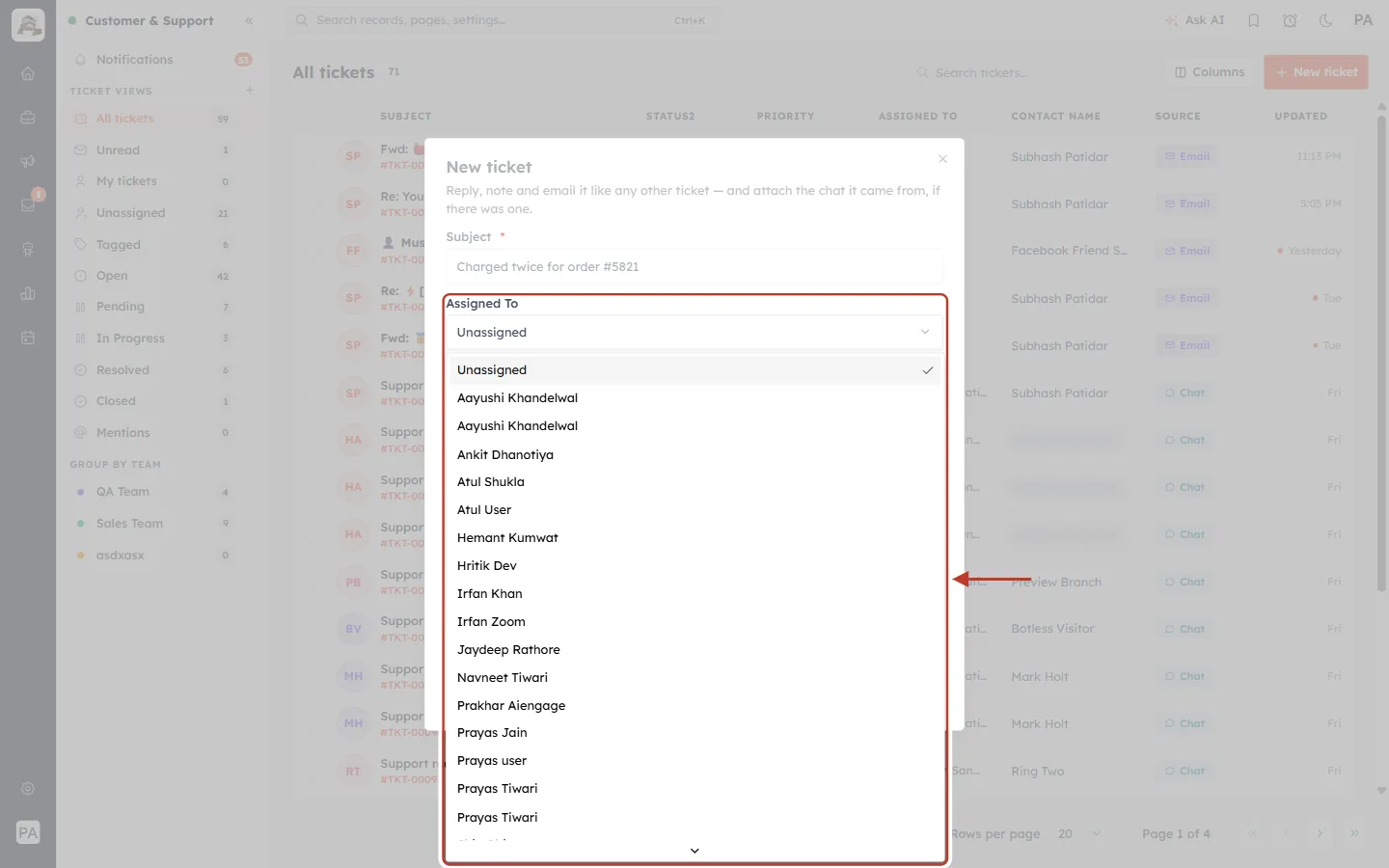The image size is (1389, 868).
Task: Select Atul Shukla from the assignee list
Action: [x=694, y=482]
